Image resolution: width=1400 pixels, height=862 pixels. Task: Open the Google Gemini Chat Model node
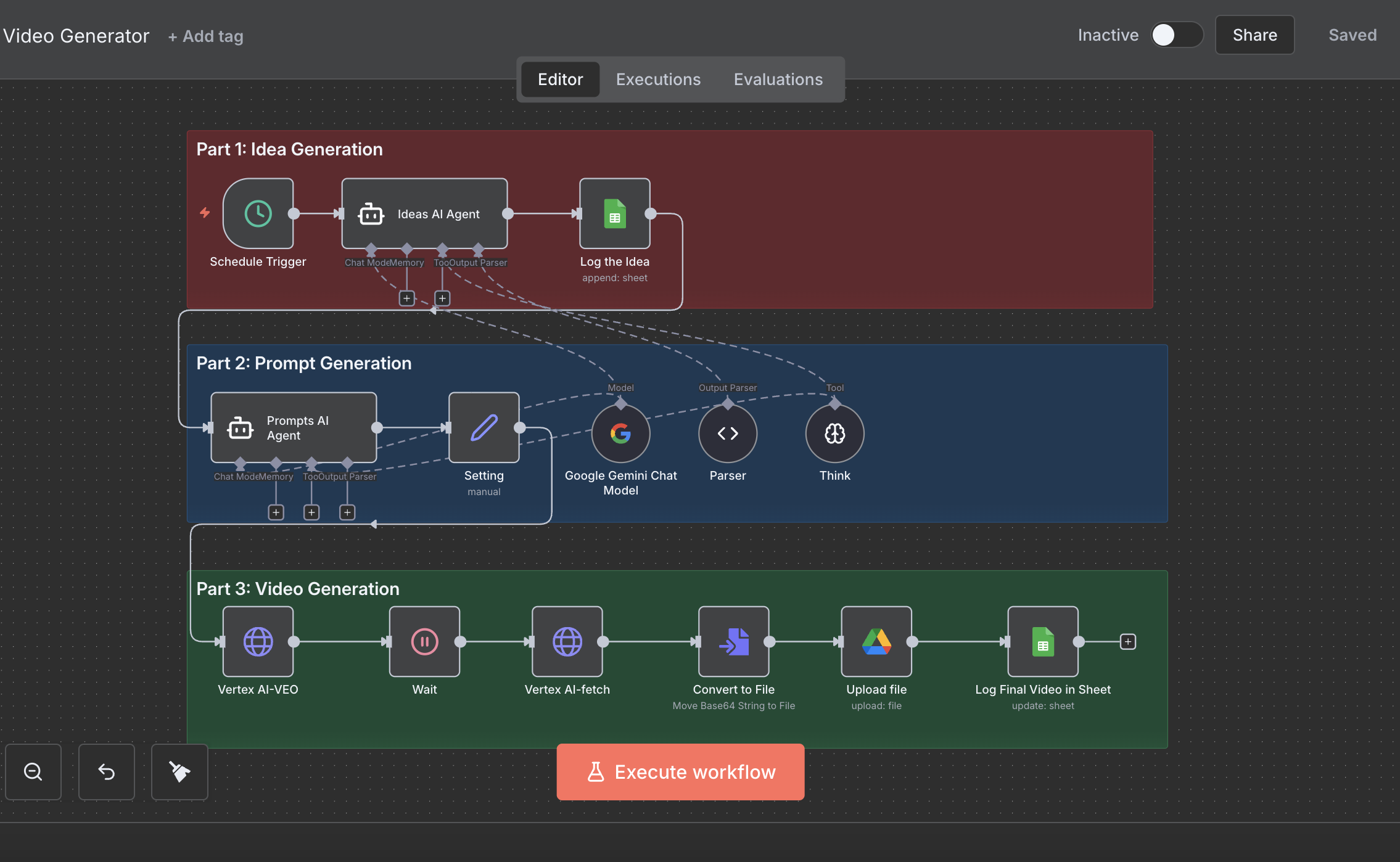pyautogui.click(x=620, y=433)
